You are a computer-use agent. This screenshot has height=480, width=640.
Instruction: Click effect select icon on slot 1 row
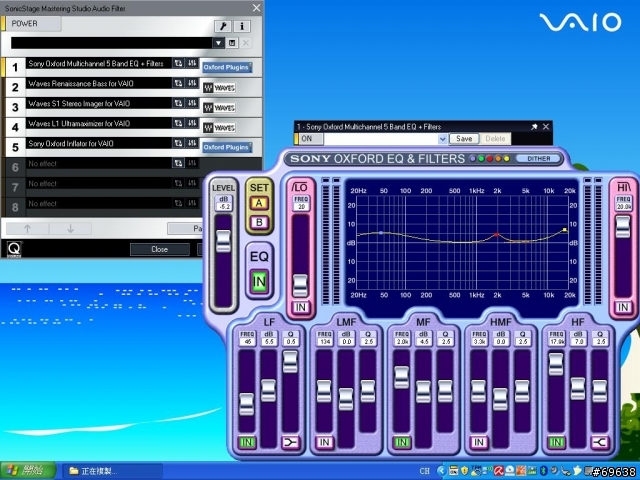[x=178, y=63]
